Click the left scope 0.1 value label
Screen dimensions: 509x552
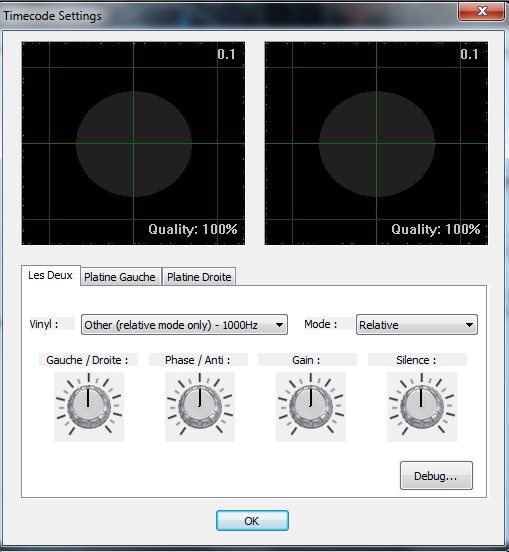point(226,54)
